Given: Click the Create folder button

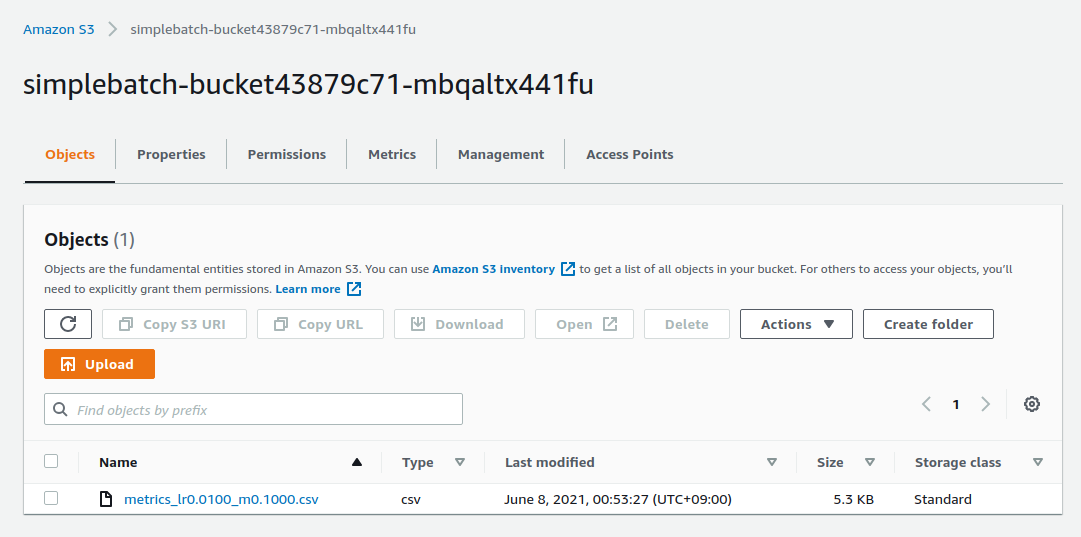Looking at the screenshot, I should pyautogui.click(x=928, y=324).
